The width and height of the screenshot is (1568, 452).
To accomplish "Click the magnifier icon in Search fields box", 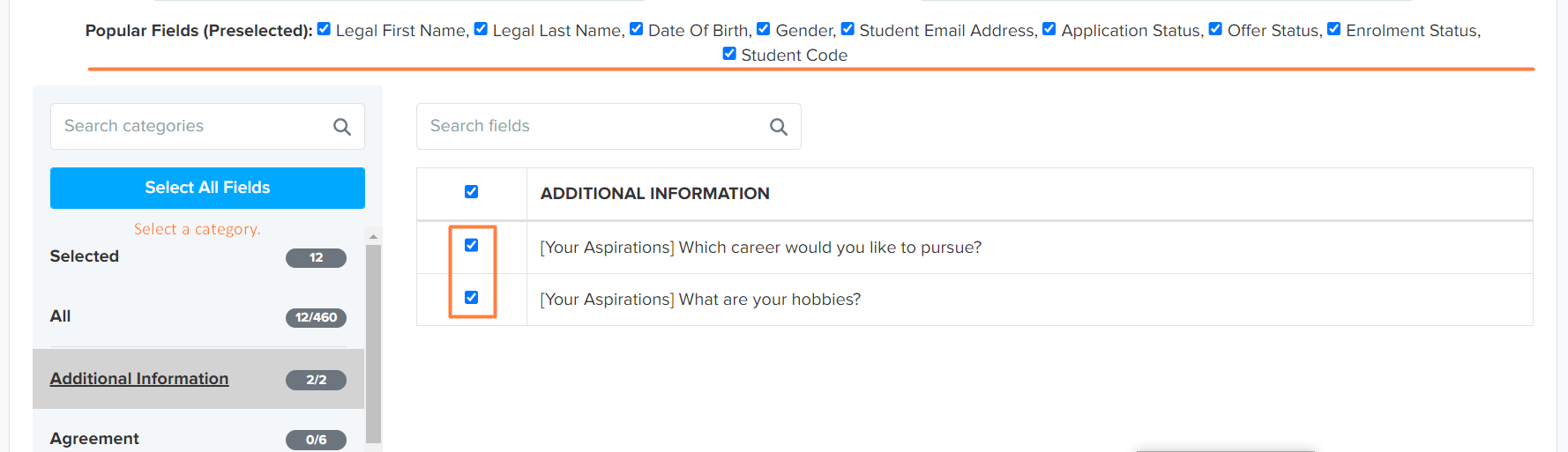I will pyautogui.click(x=779, y=127).
